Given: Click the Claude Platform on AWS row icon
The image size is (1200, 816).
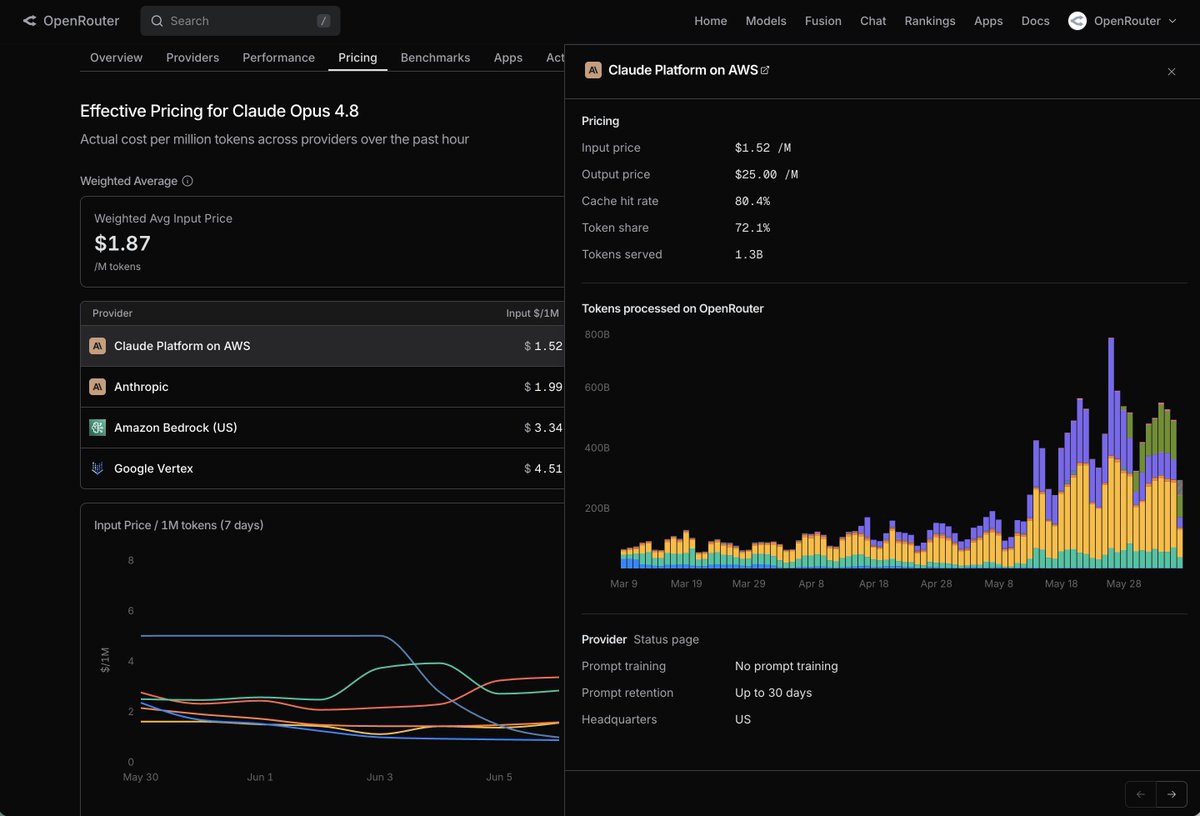Looking at the screenshot, I should (97, 346).
